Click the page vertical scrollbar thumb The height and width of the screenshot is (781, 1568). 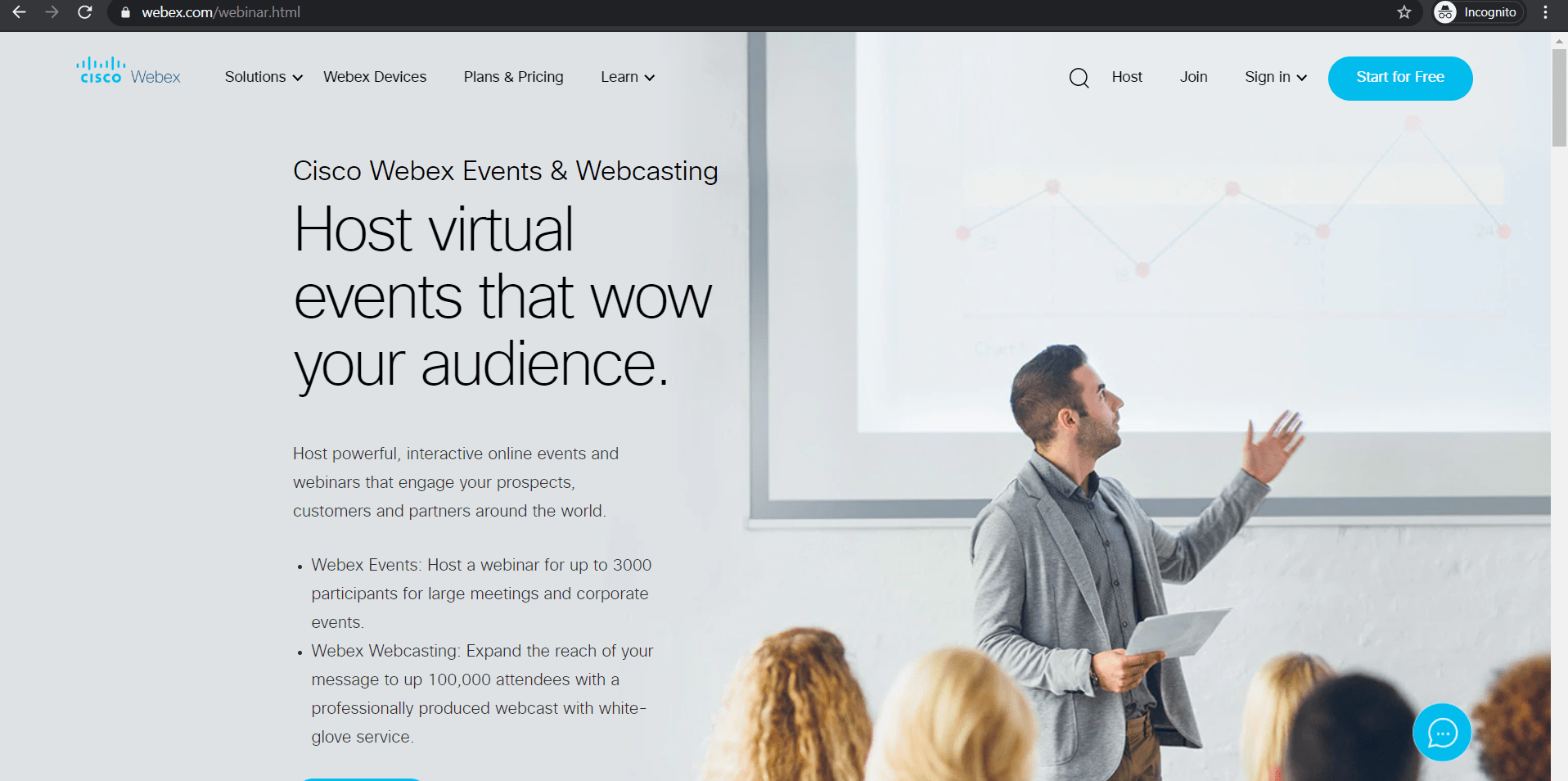(x=1559, y=97)
